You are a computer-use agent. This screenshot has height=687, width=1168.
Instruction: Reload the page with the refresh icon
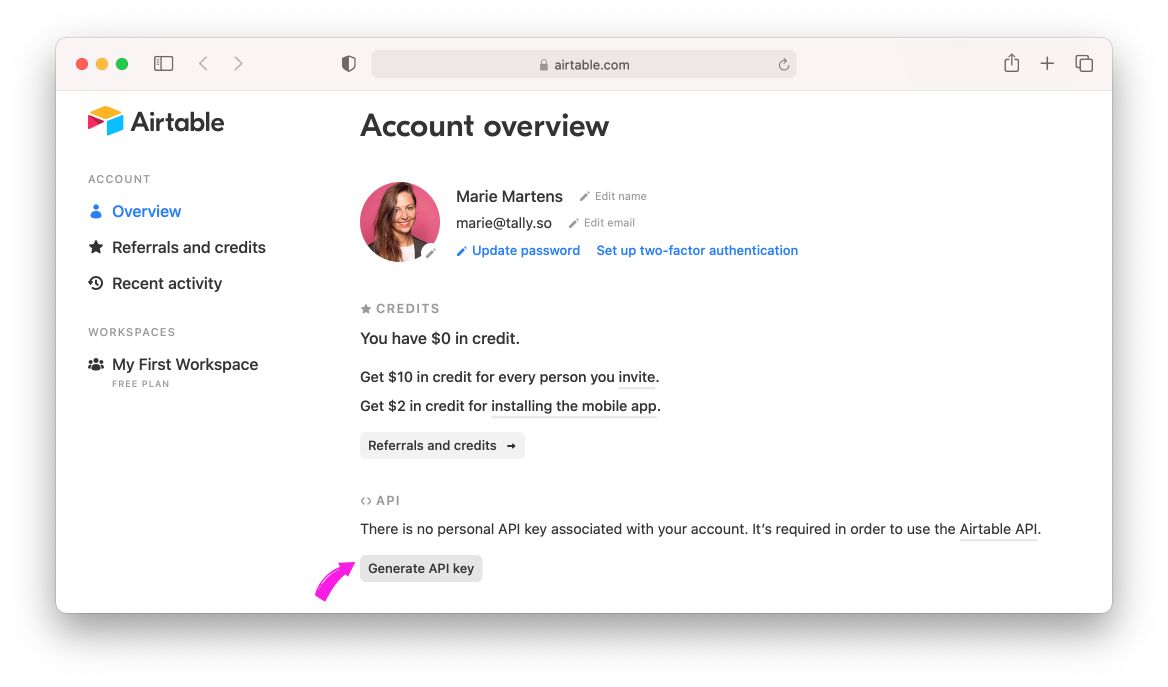tap(784, 65)
